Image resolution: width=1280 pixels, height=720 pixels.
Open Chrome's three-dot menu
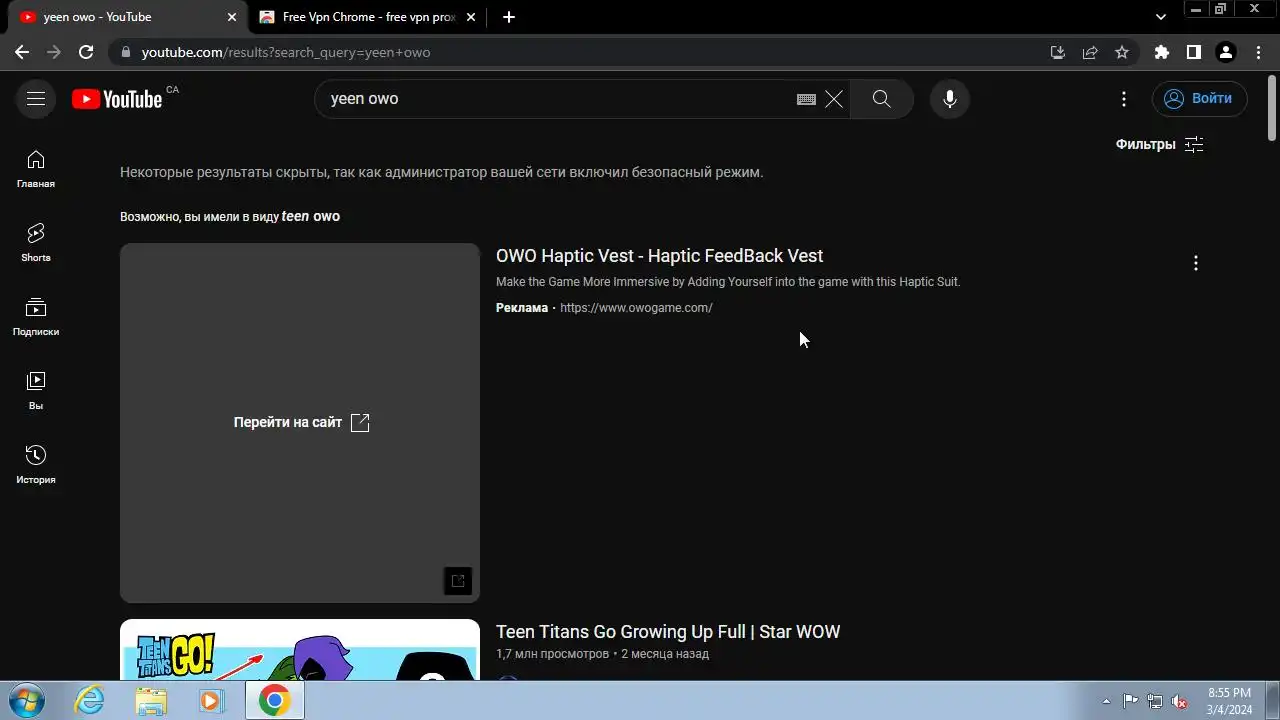point(1258,52)
